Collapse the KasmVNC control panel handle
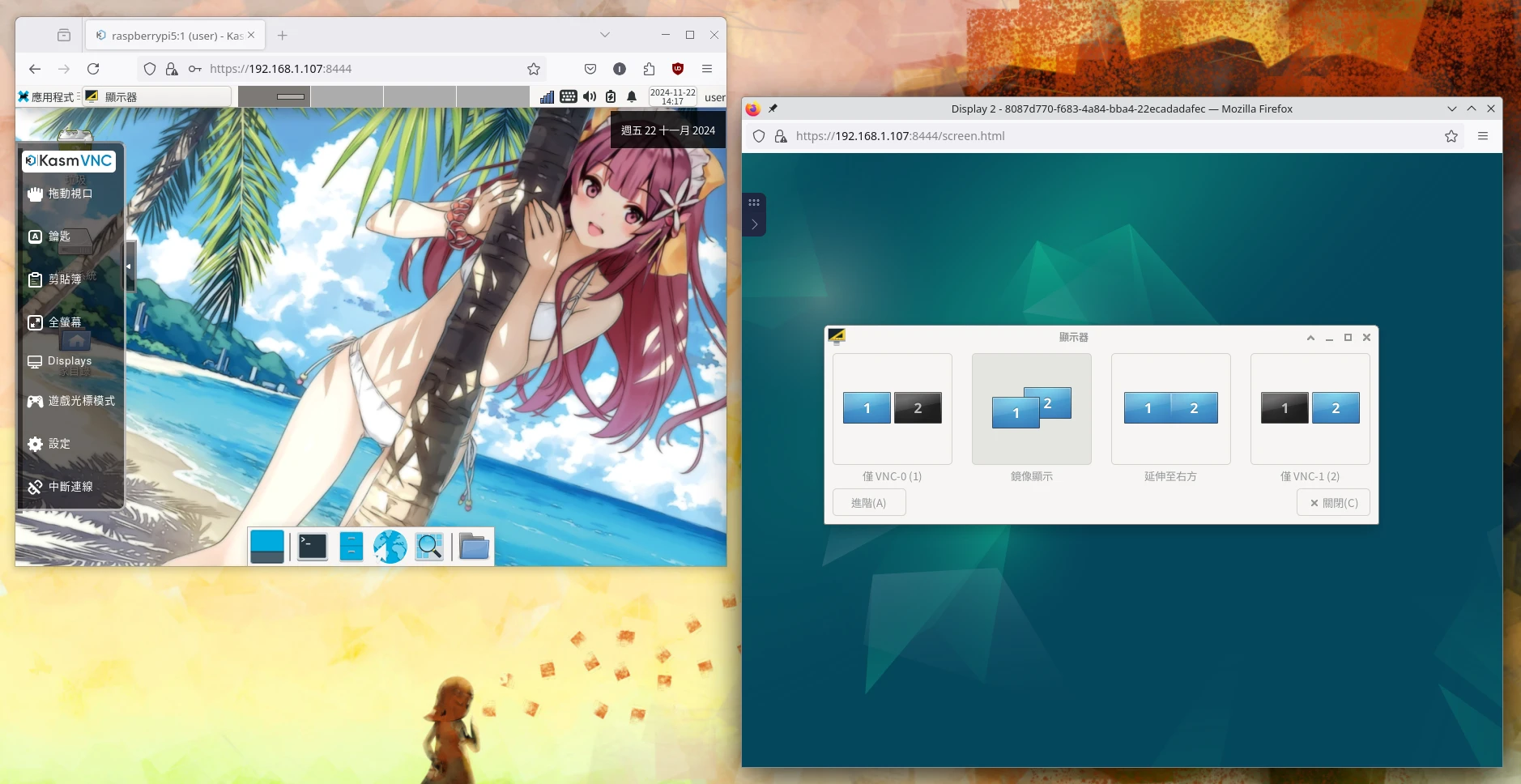1521x784 pixels. click(x=129, y=266)
